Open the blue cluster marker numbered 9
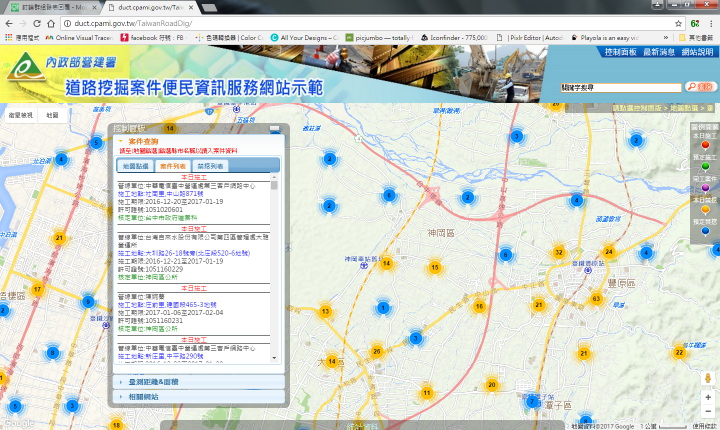The image size is (720, 430). tap(88, 302)
